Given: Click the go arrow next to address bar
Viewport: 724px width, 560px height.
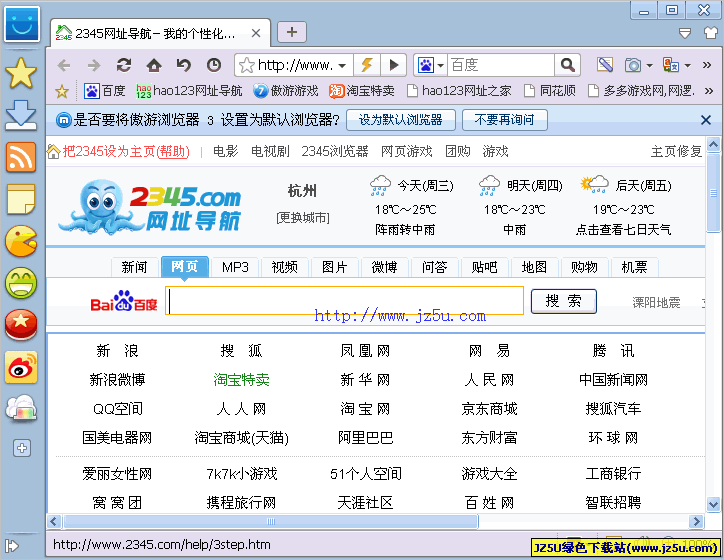Looking at the screenshot, I should tap(393, 65).
